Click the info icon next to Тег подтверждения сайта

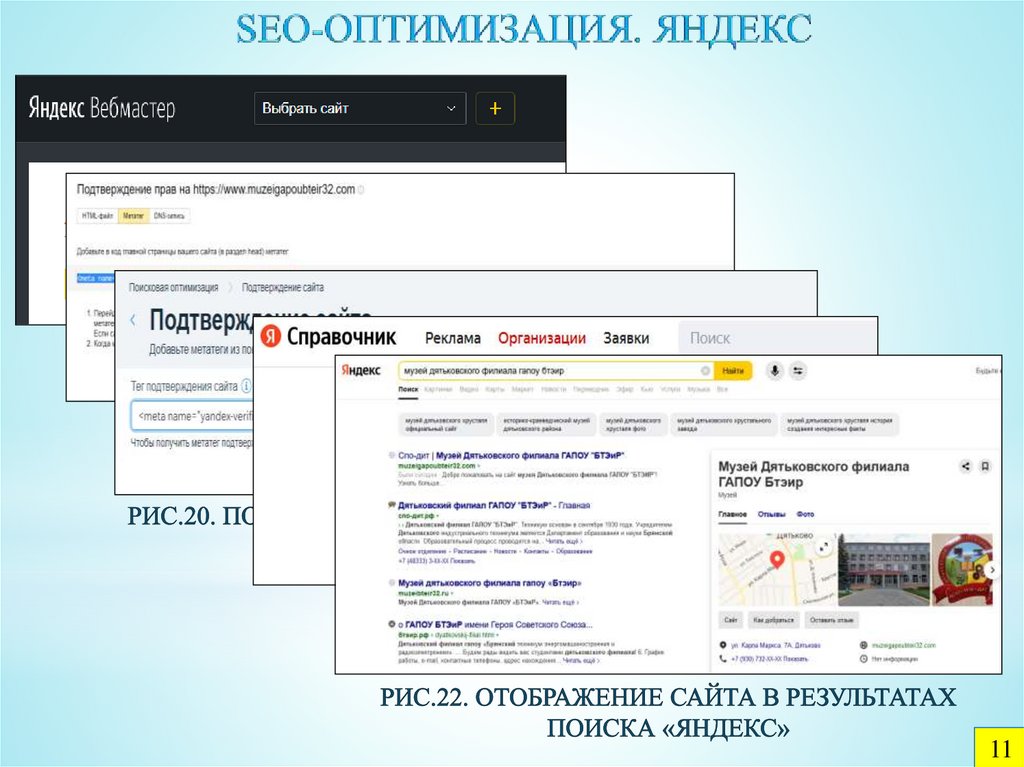tap(246, 386)
